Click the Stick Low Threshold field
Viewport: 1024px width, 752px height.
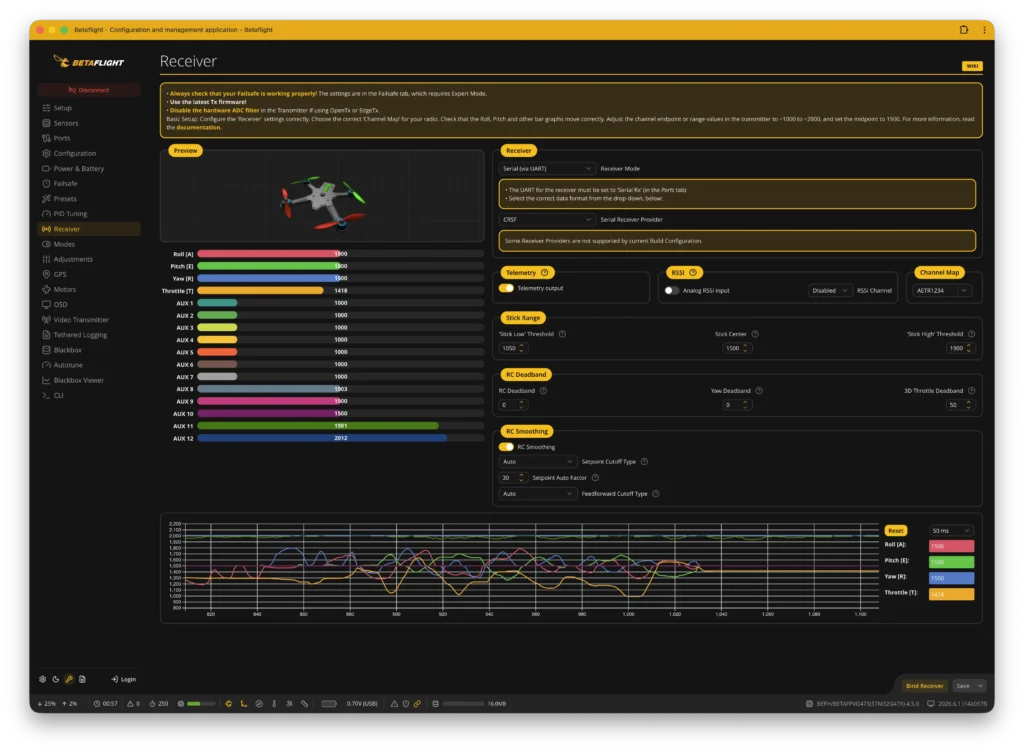tap(513, 348)
